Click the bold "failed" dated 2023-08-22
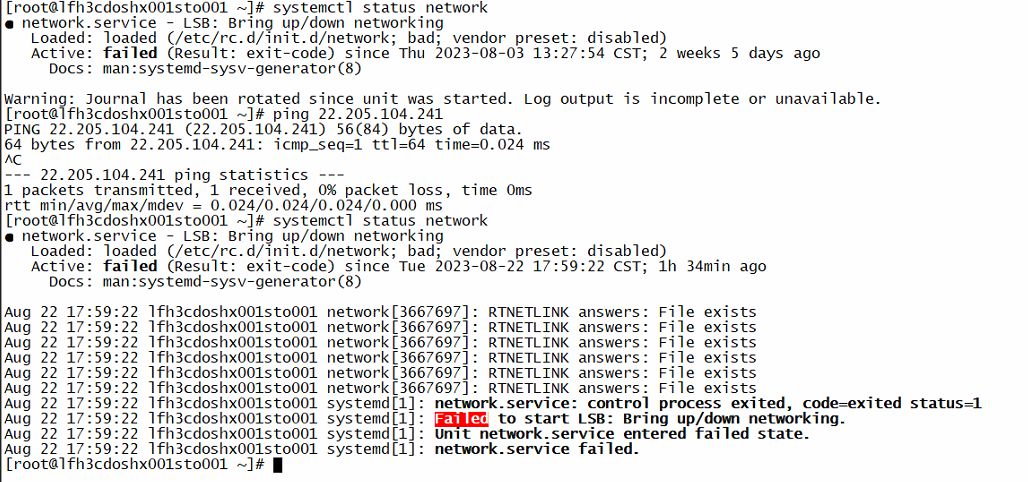This screenshot has height=482, width=1028. point(131,266)
